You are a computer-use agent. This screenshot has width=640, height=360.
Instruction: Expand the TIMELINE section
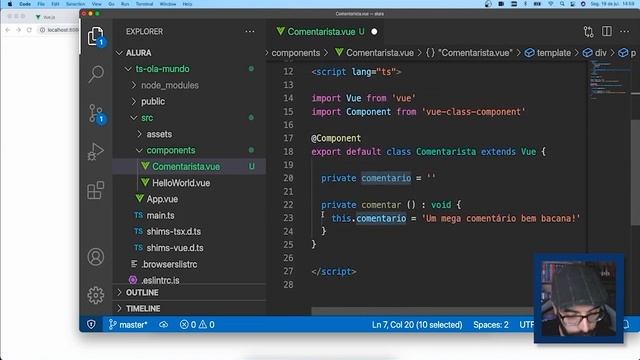[x=189, y=308]
